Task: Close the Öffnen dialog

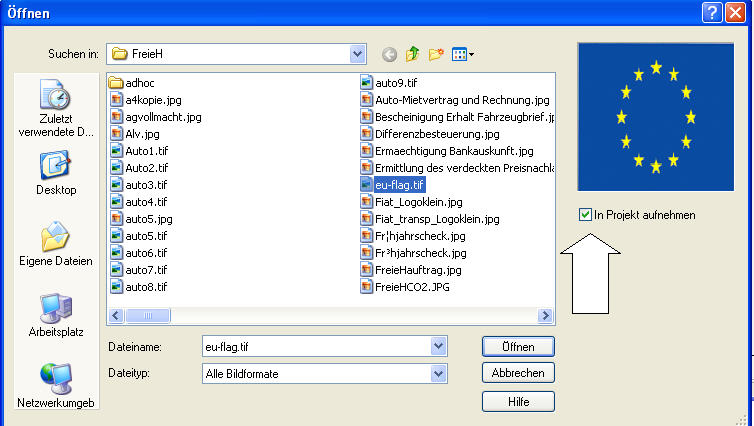Action: click(735, 13)
